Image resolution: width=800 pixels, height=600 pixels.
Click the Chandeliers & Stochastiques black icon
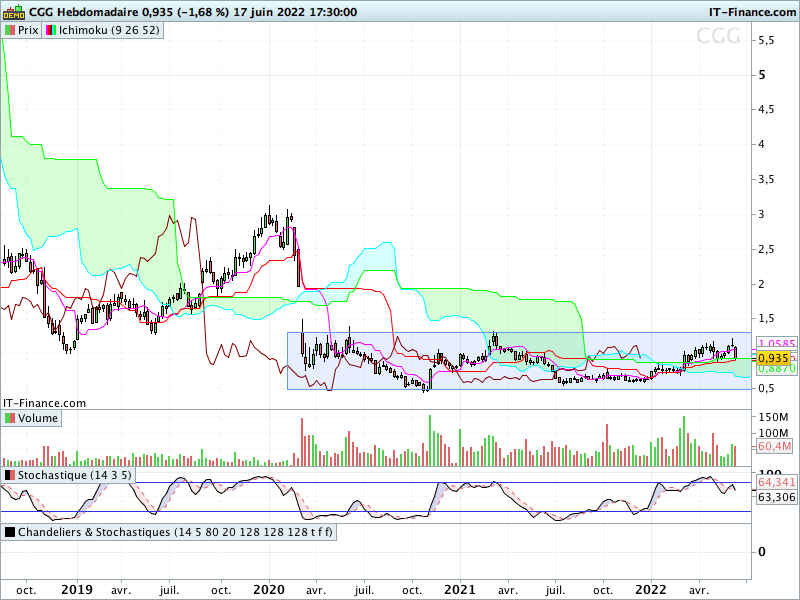[x=10, y=532]
